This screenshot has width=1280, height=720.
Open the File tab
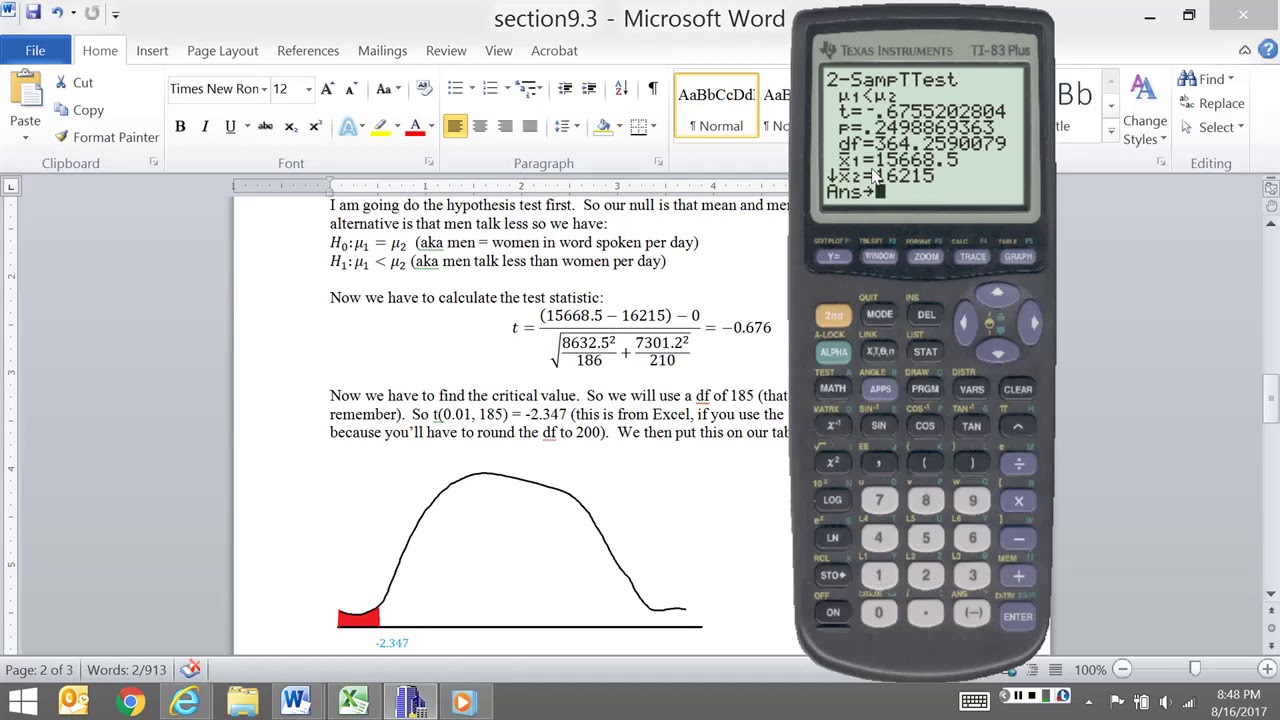(35, 50)
